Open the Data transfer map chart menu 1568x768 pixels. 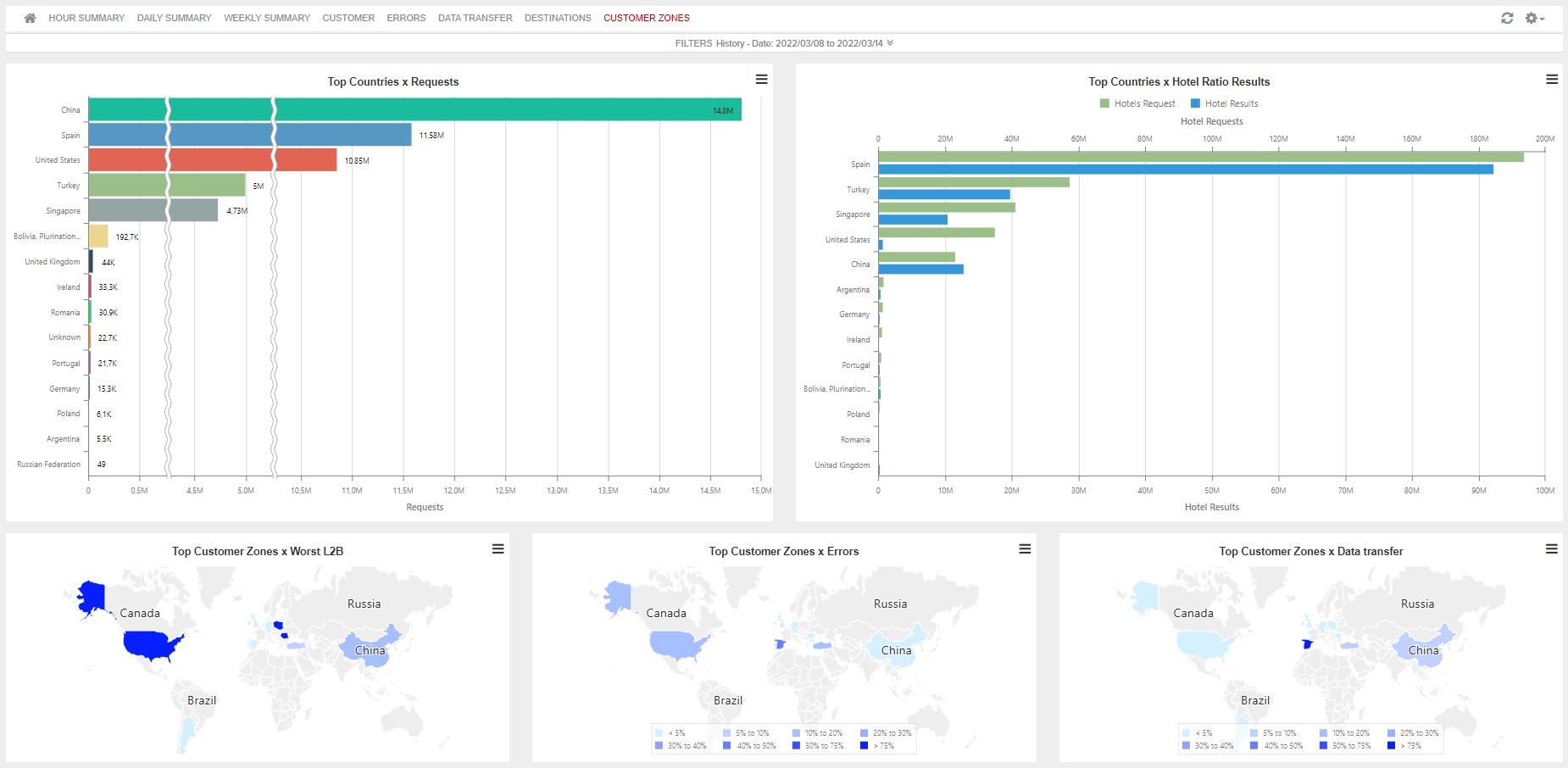click(1552, 549)
